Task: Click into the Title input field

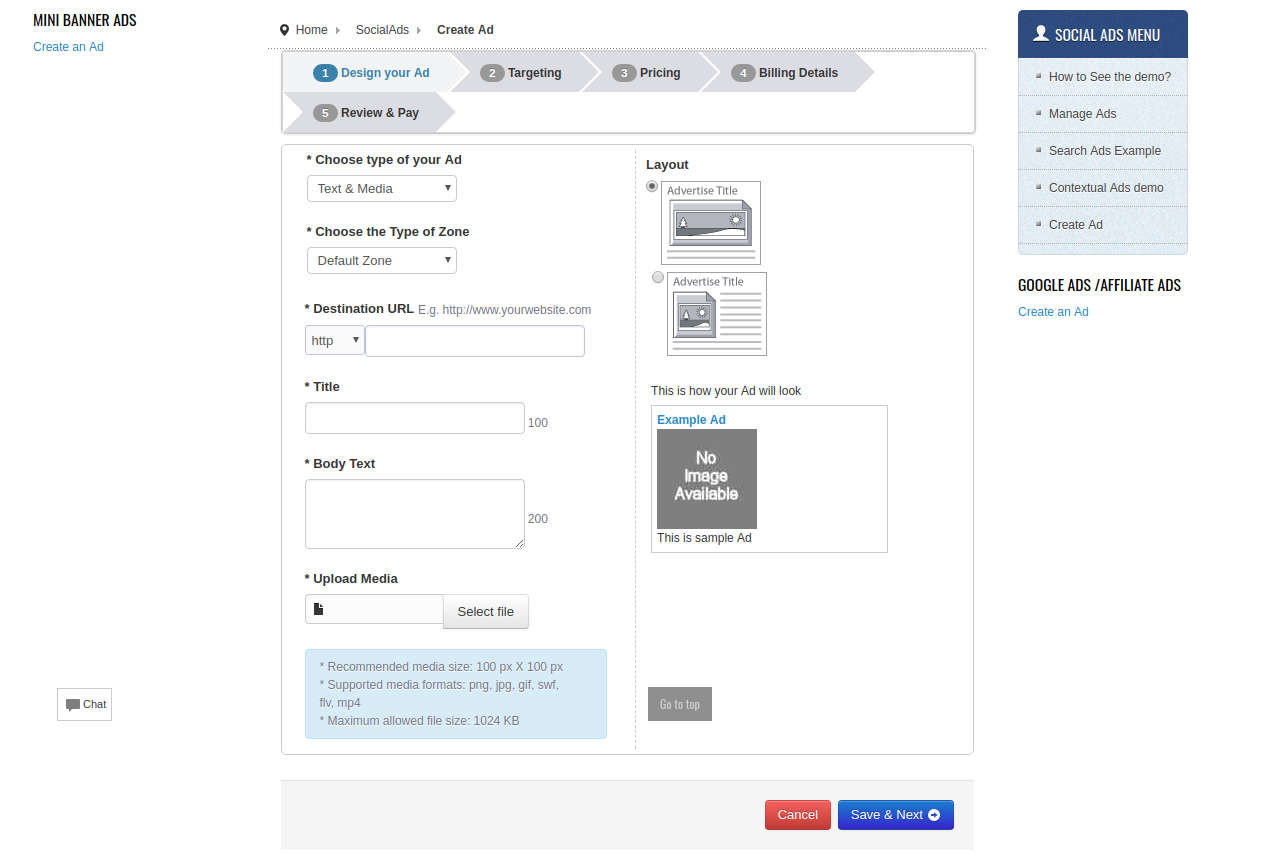Action: click(x=414, y=418)
